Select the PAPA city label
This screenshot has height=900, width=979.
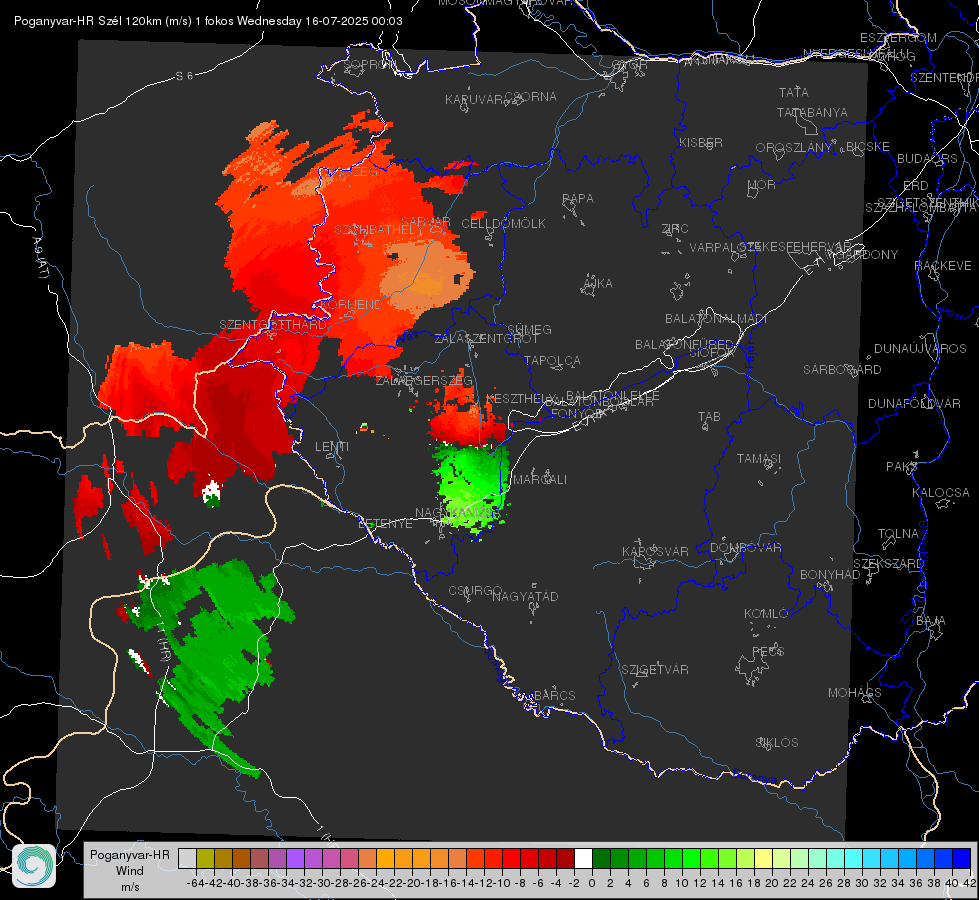(x=578, y=199)
